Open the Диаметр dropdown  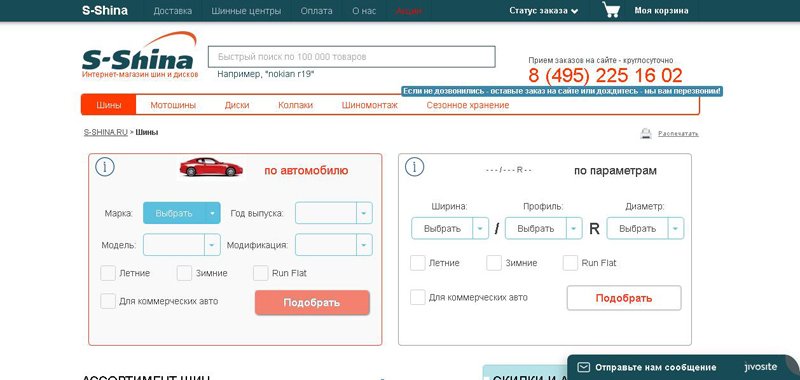(645, 229)
